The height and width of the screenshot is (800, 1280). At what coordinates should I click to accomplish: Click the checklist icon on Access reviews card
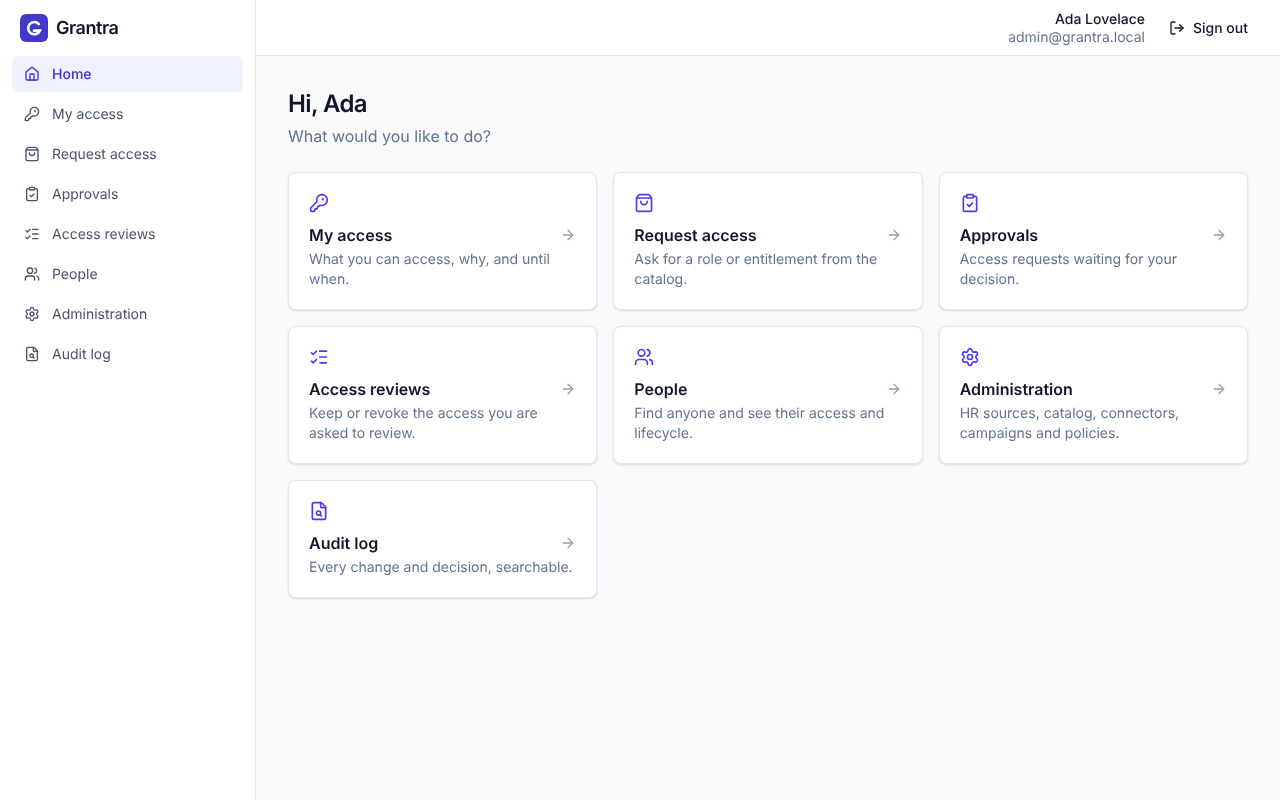coord(319,357)
